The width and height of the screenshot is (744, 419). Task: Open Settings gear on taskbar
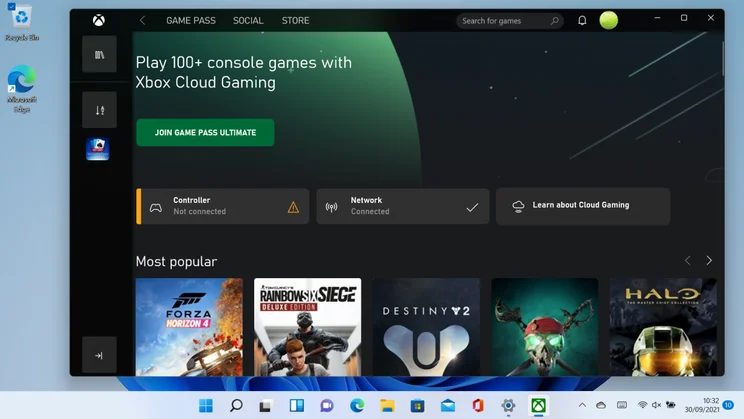pyautogui.click(x=508, y=406)
